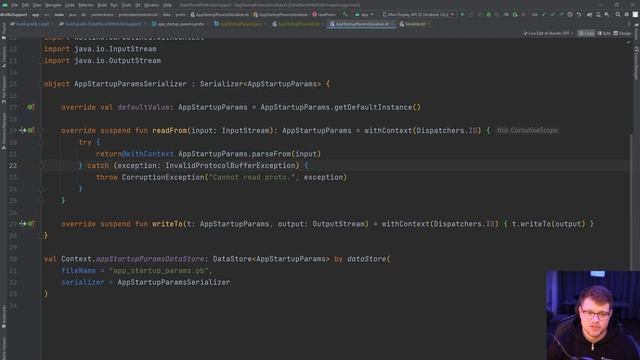Click "app_startup_params.pb" file name string
Screen dimensions: 640x360
point(159,271)
